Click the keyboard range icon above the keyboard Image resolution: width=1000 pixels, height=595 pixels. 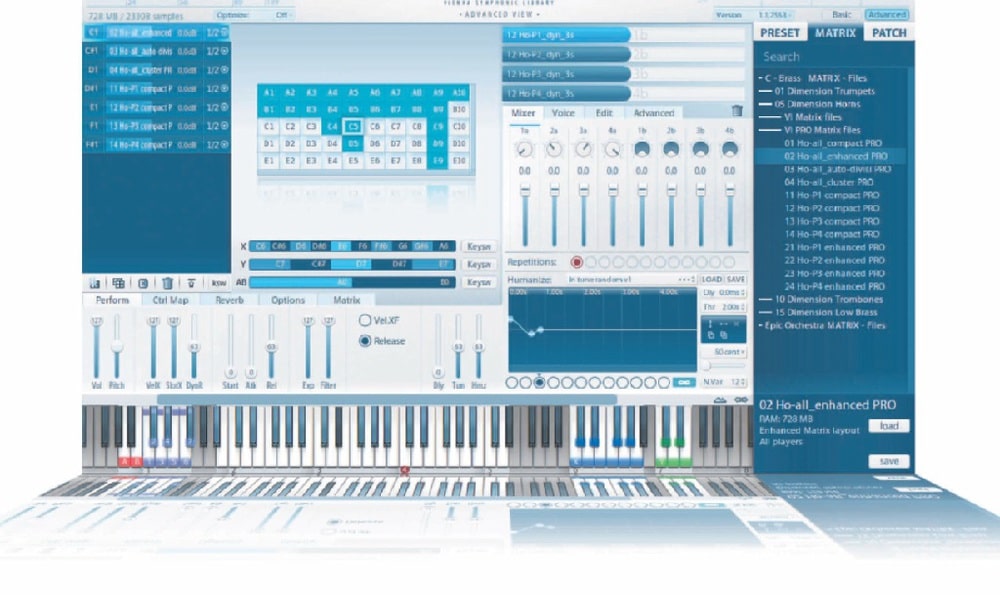pos(720,400)
